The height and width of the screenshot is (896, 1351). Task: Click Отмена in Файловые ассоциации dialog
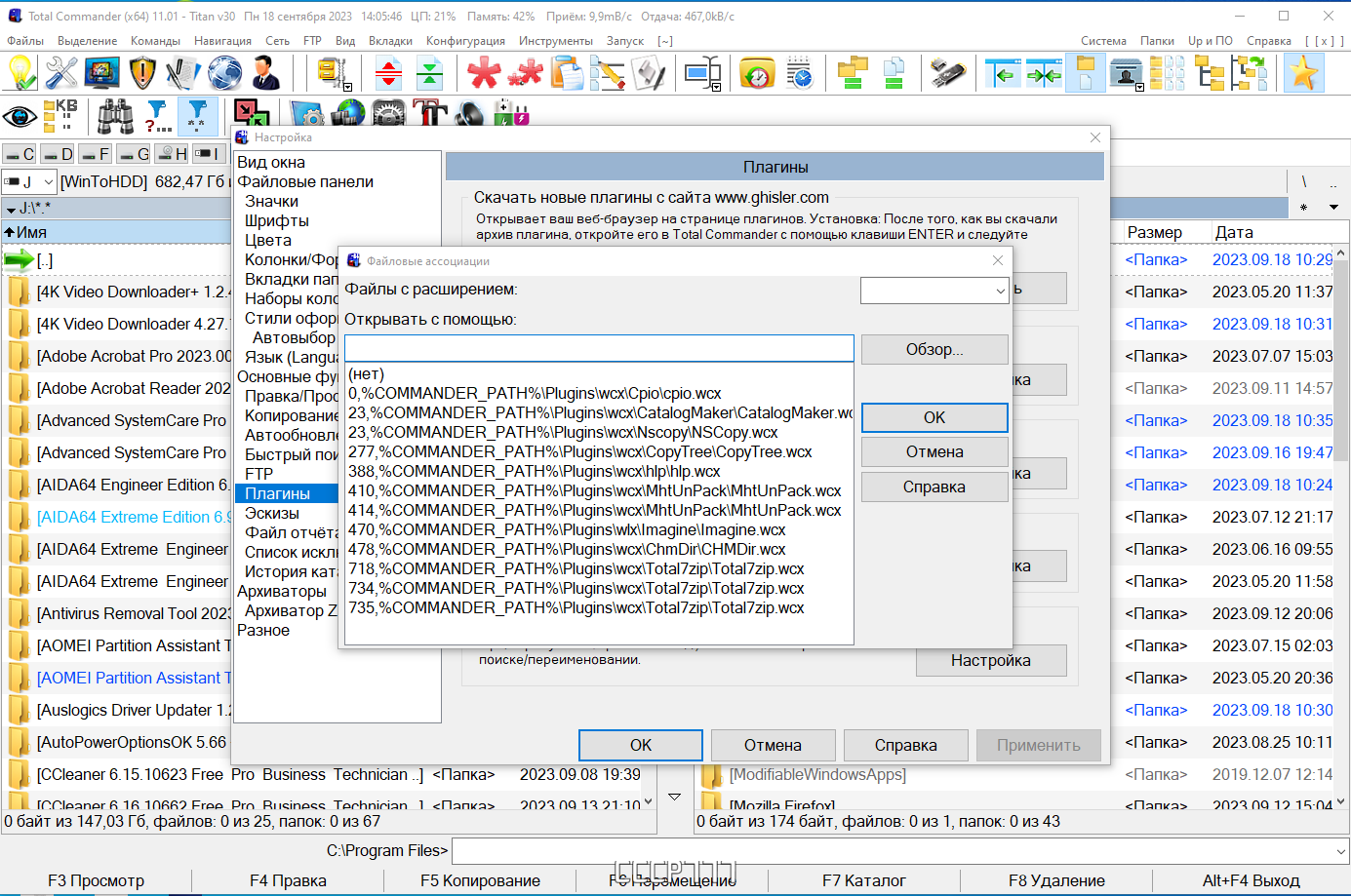click(x=934, y=451)
